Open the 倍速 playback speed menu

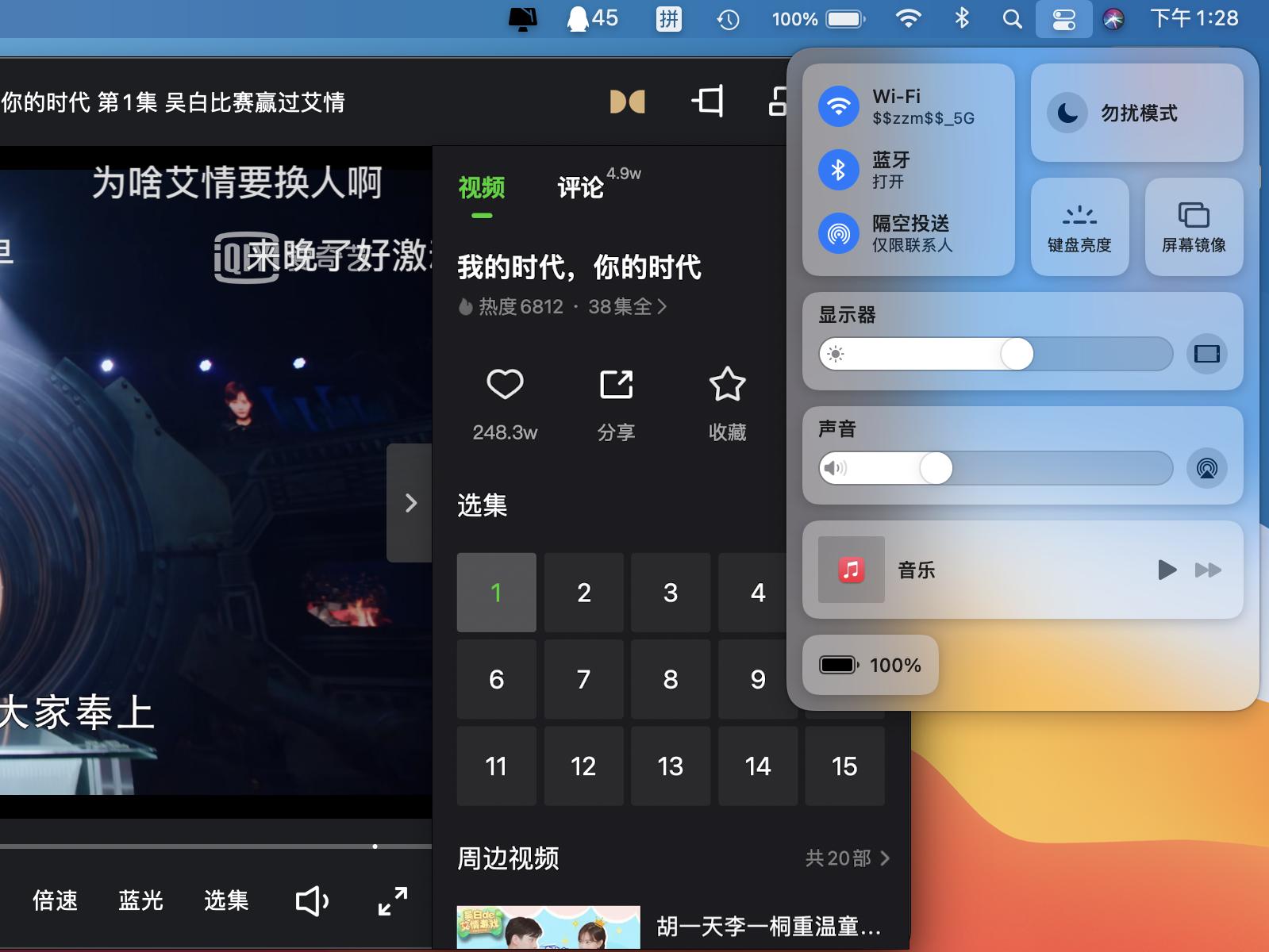coord(56,900)
